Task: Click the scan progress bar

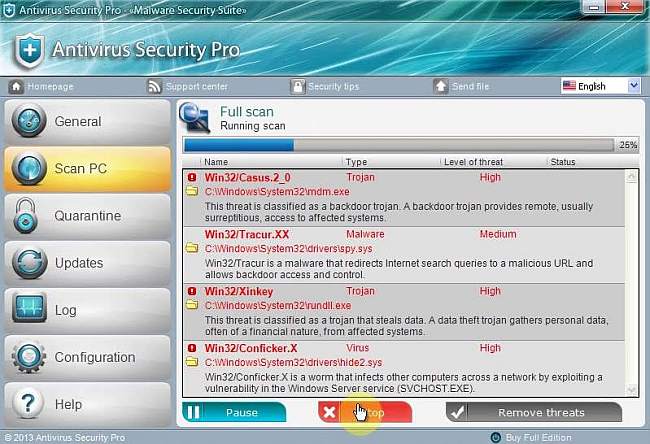Action: click(x=399, y=145)
